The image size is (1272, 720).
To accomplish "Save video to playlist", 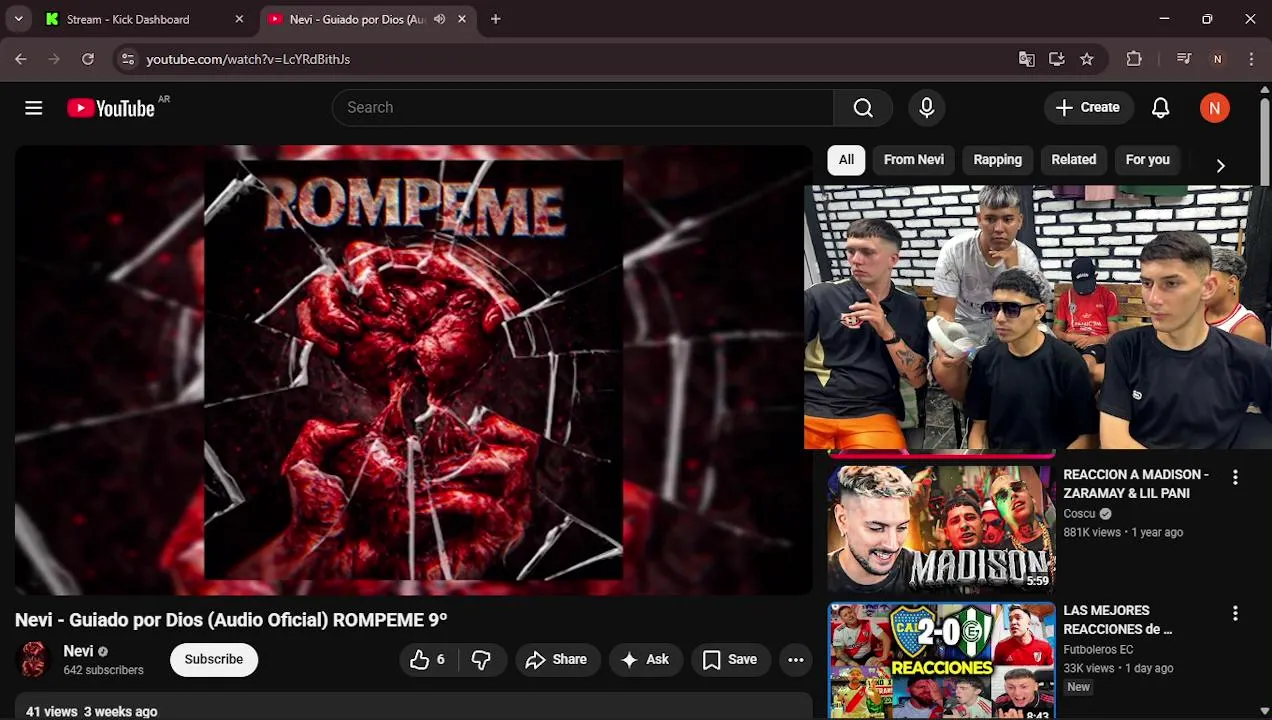I will [730, 660].
